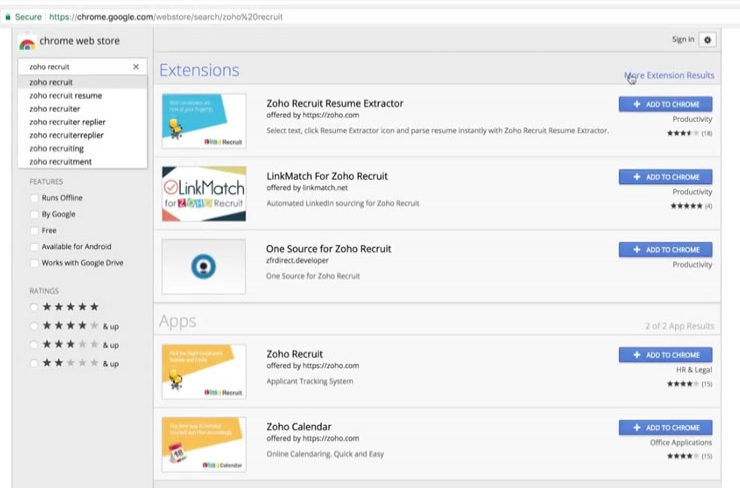This screenshot has height=488, width=740.
Task: Clear the search box with the X
Action: [x=136, y=67]
